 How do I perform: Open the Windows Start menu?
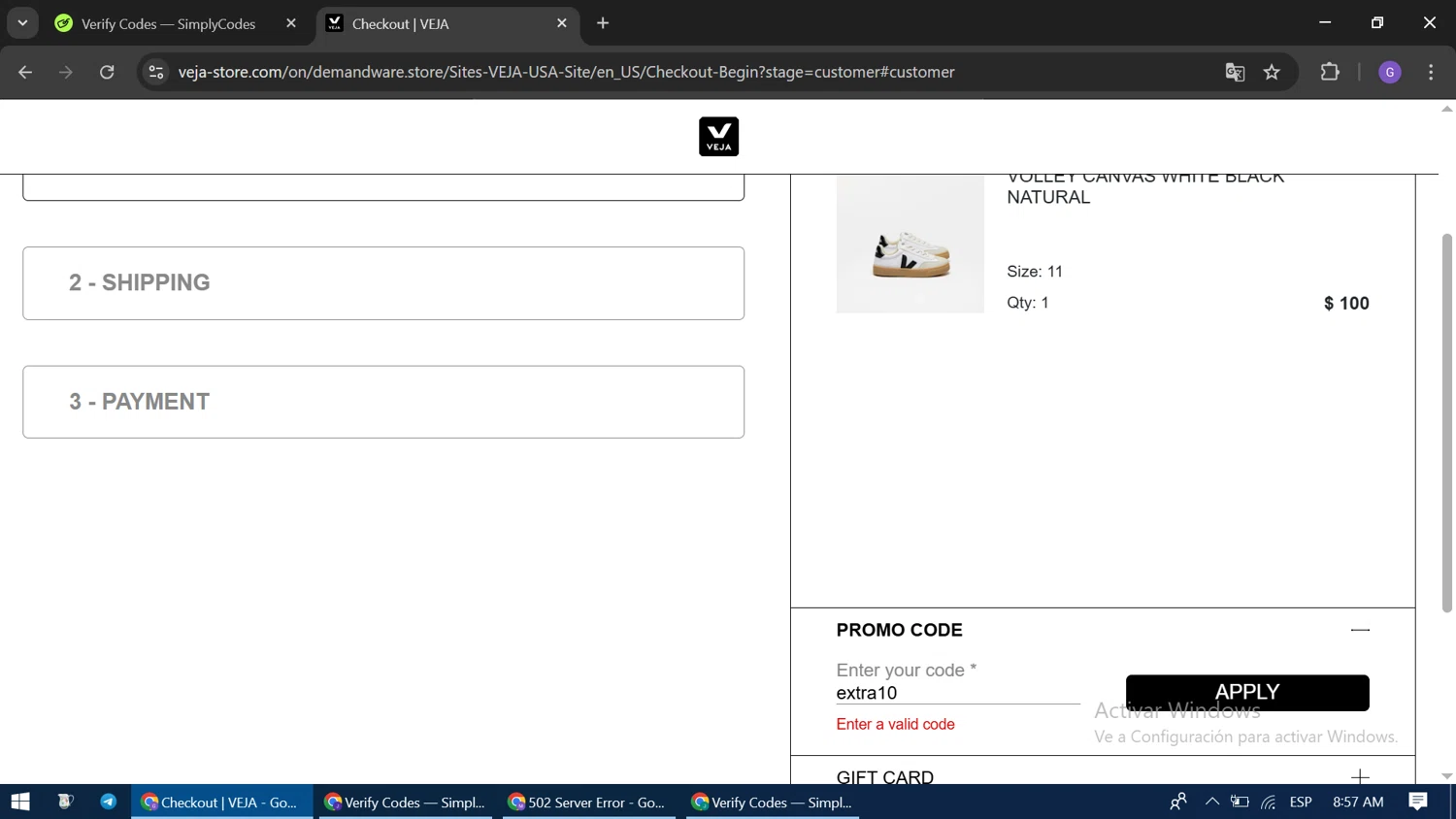(20, 802)
